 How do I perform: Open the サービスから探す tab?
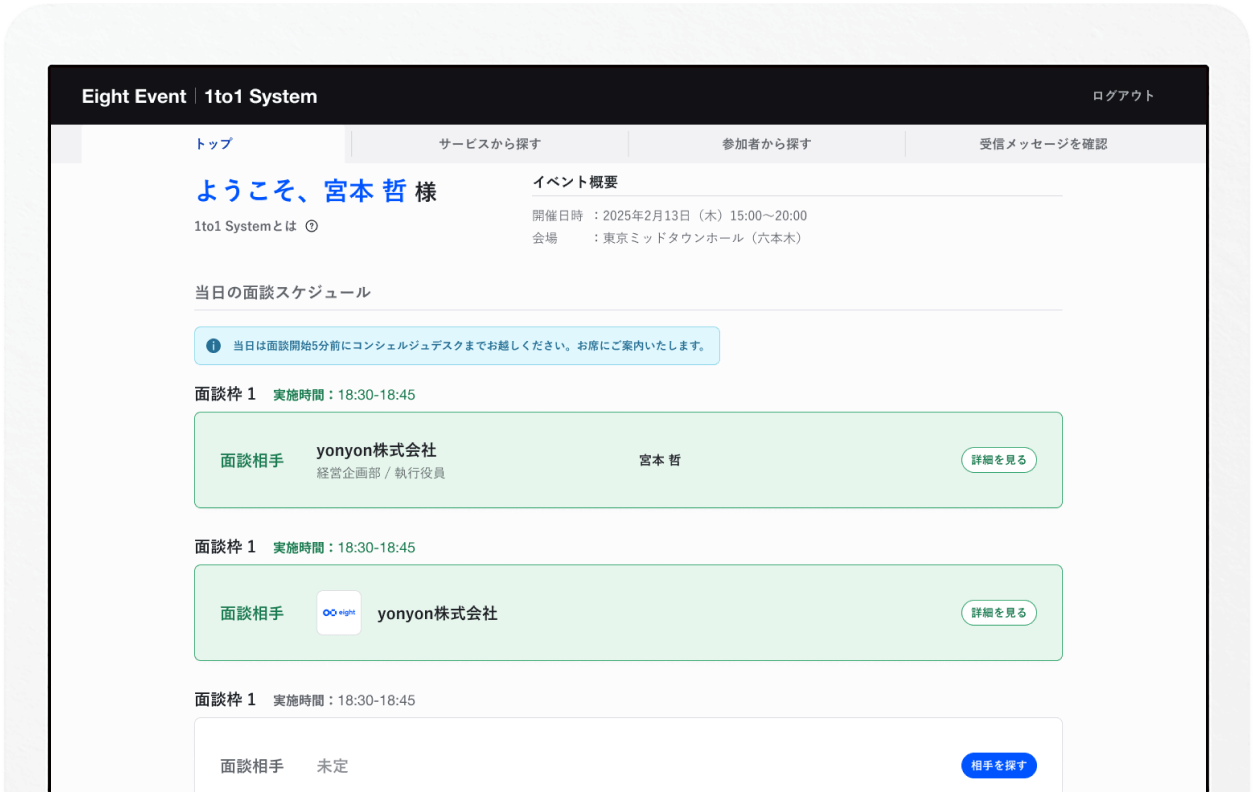[x=490, y=144]
